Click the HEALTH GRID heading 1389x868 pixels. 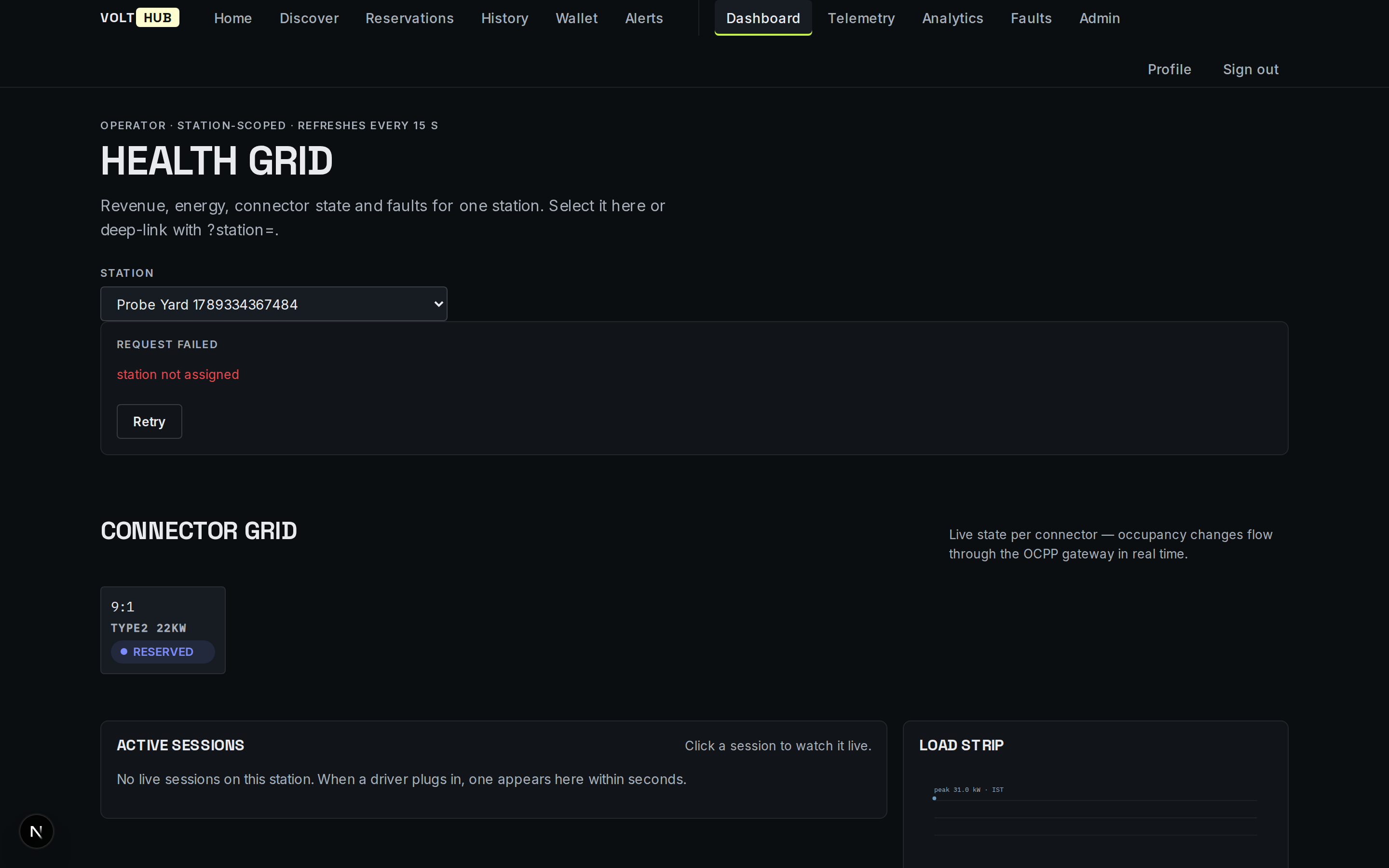[x=217, y=161]
